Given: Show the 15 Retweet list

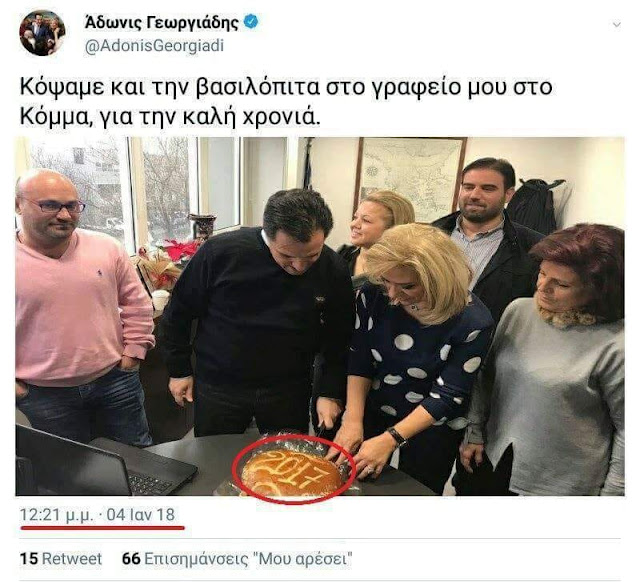Looking at the screenshot, I should pyautogui.click(x=61, y=558).
